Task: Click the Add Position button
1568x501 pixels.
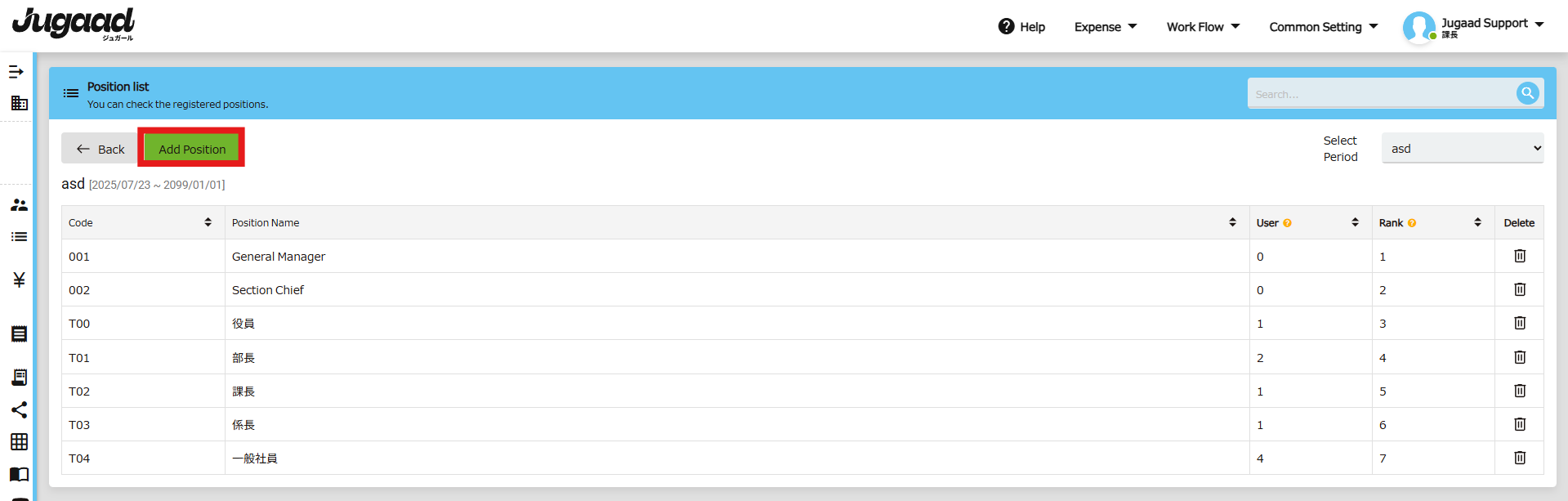Action: pos(192,149)
